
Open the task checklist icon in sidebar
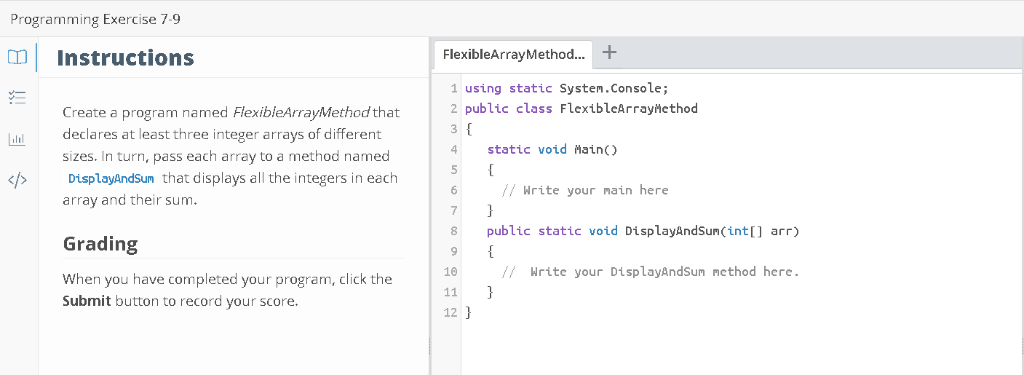point(16,98)
